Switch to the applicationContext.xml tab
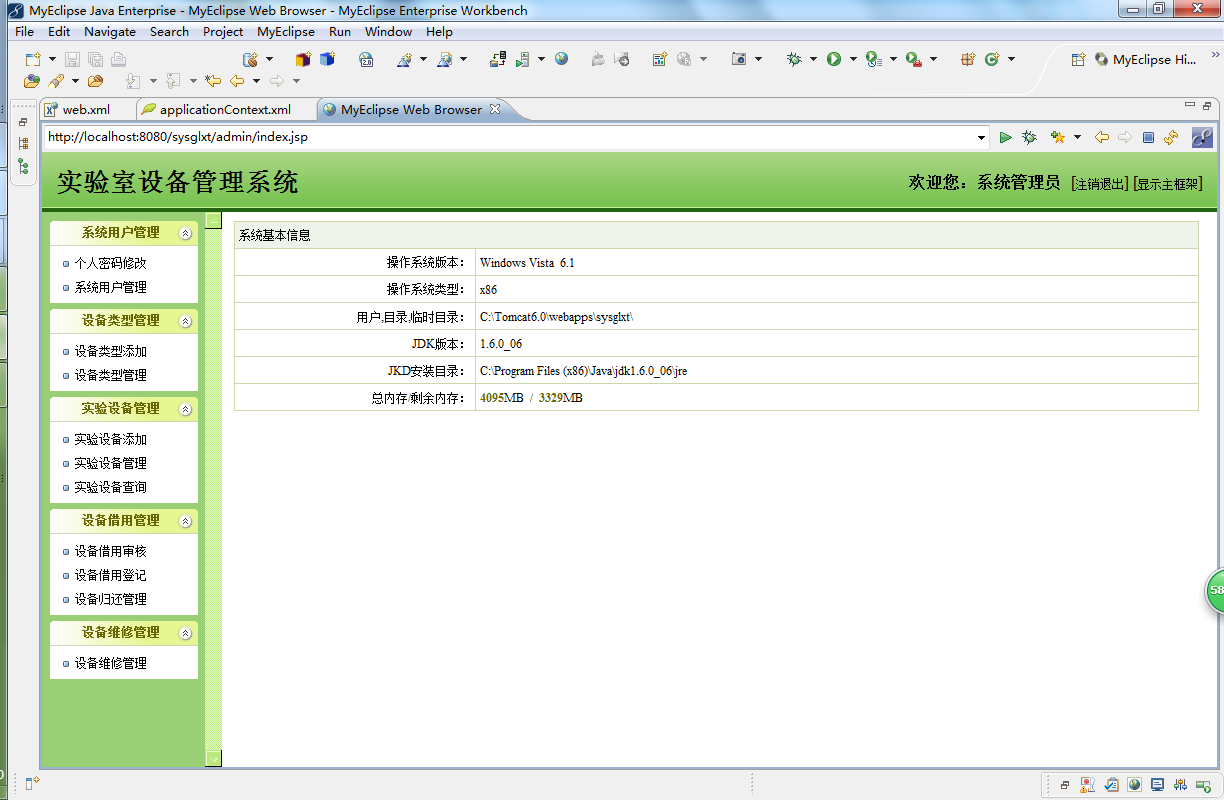 point(225,110)
